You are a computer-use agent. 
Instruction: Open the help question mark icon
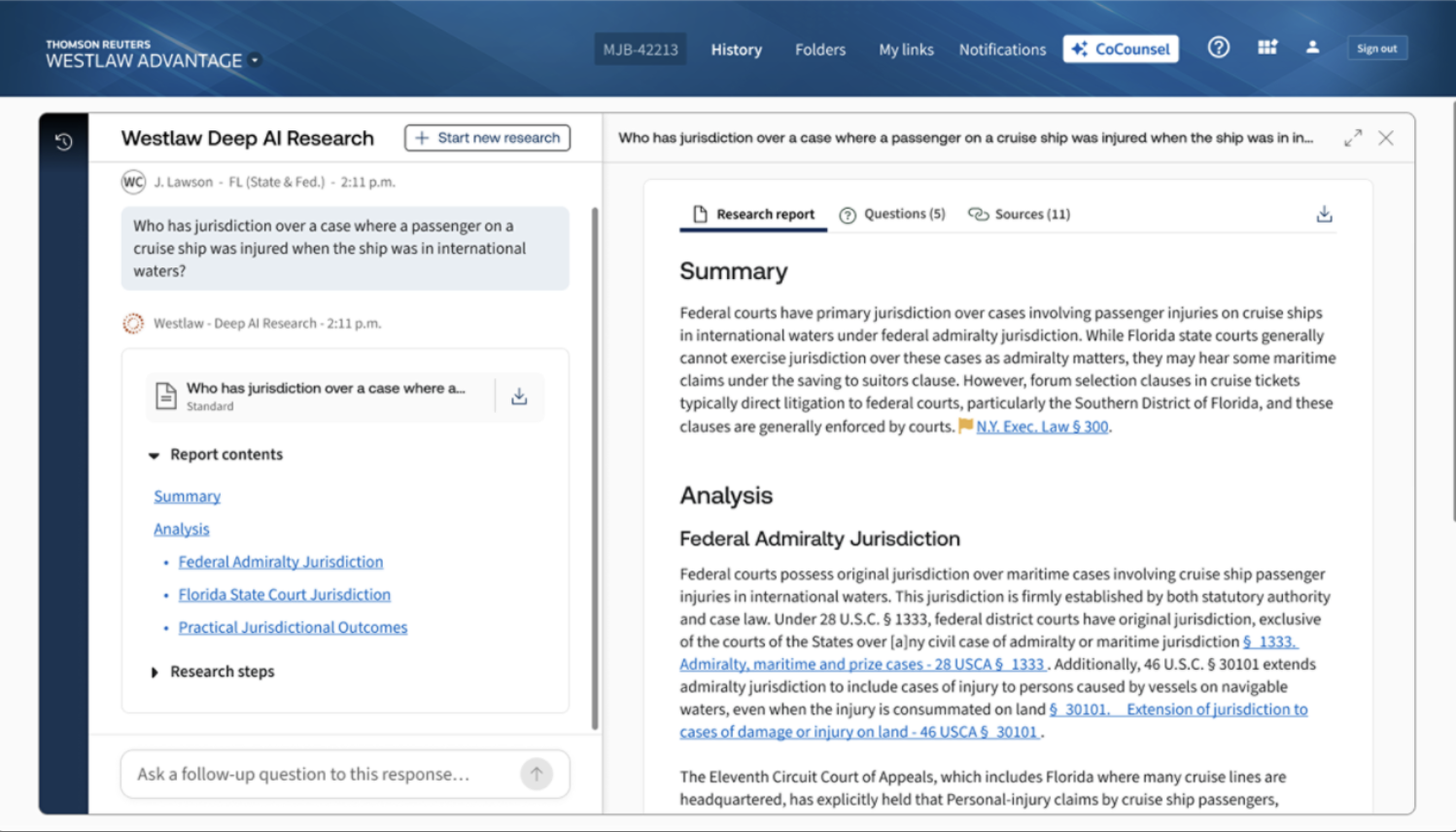coord(1219,48)
